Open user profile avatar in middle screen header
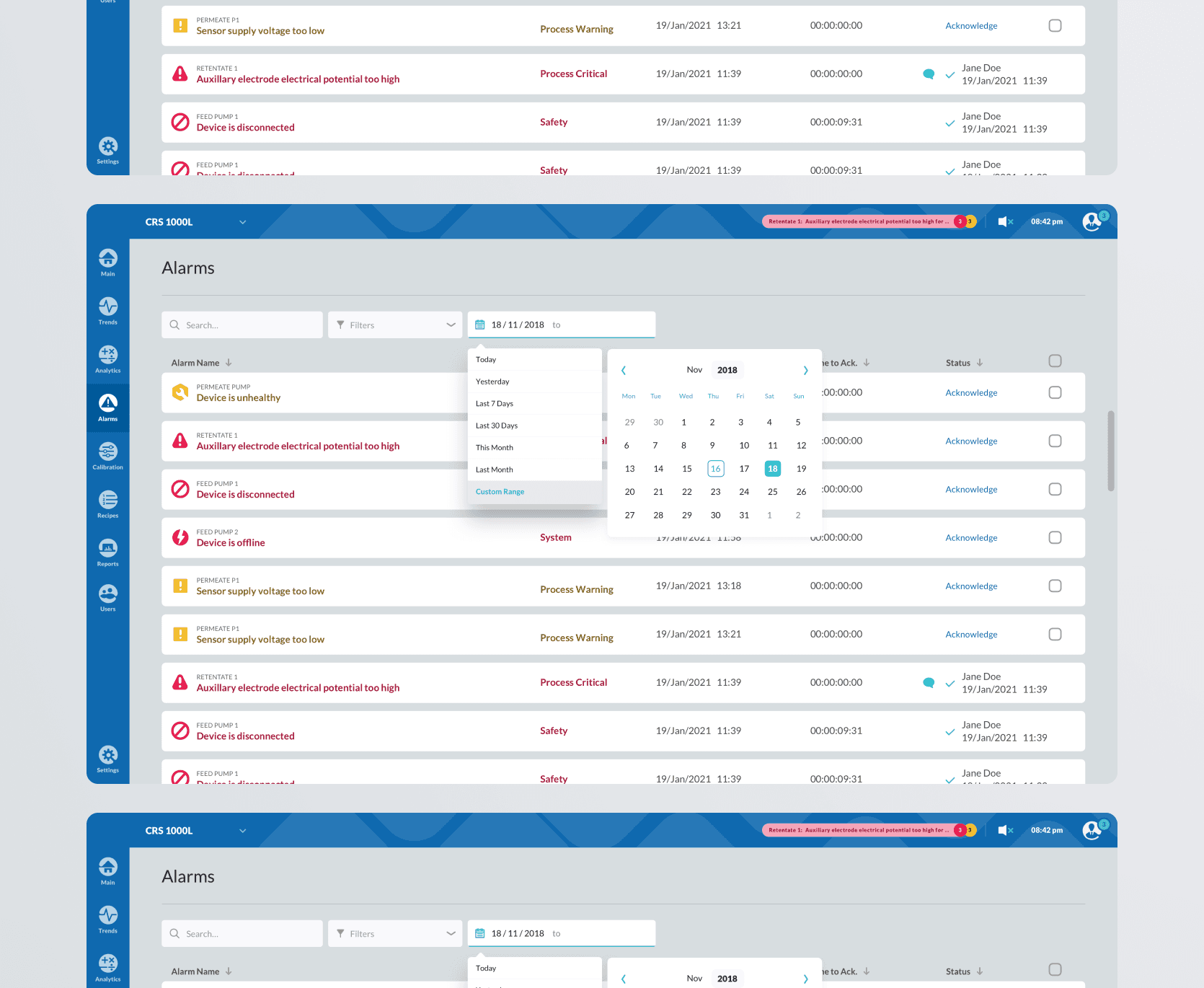The image size is (1204, 988). [1093, 221]
